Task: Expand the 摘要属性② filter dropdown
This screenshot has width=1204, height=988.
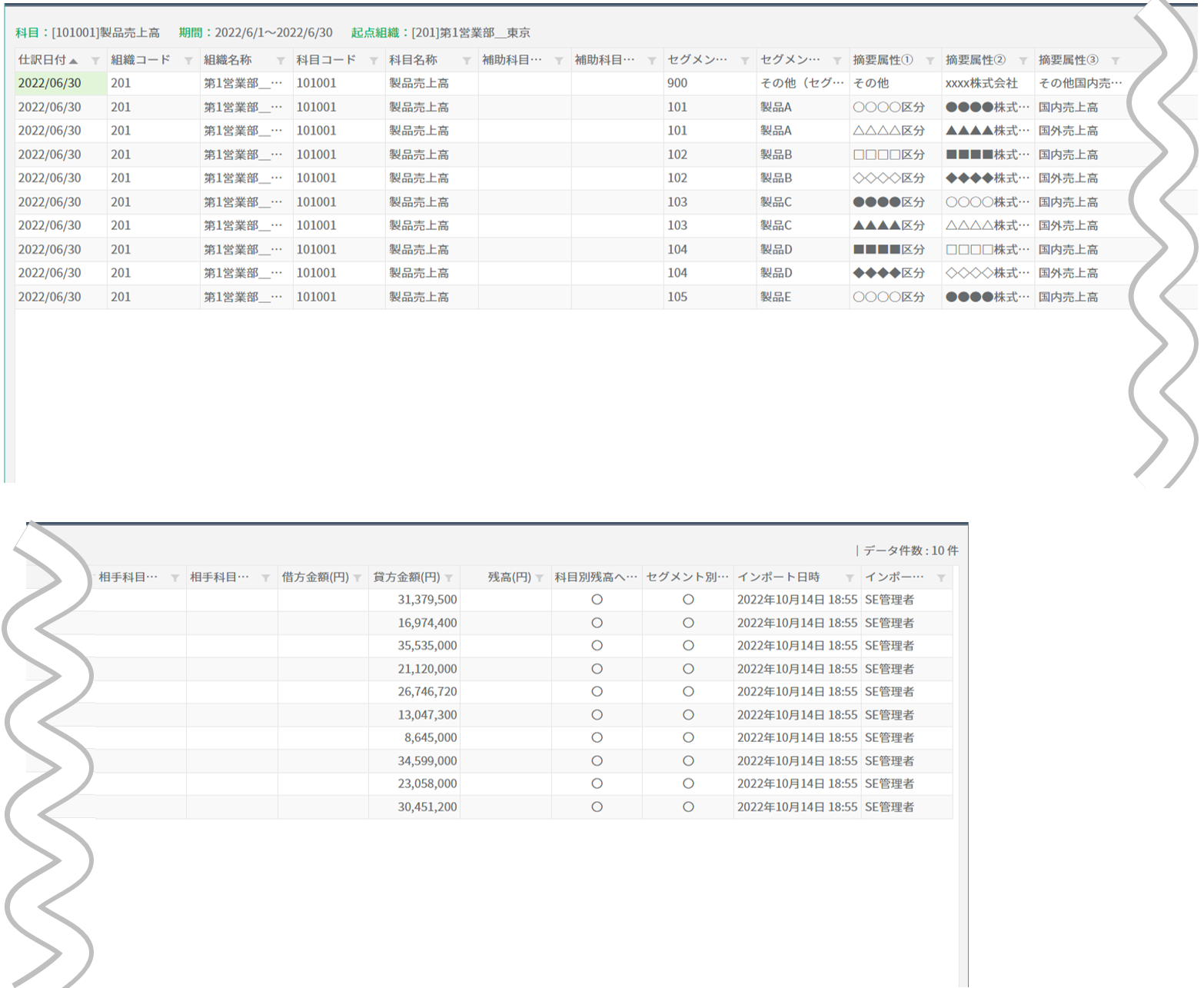Action: point(1023,61)
